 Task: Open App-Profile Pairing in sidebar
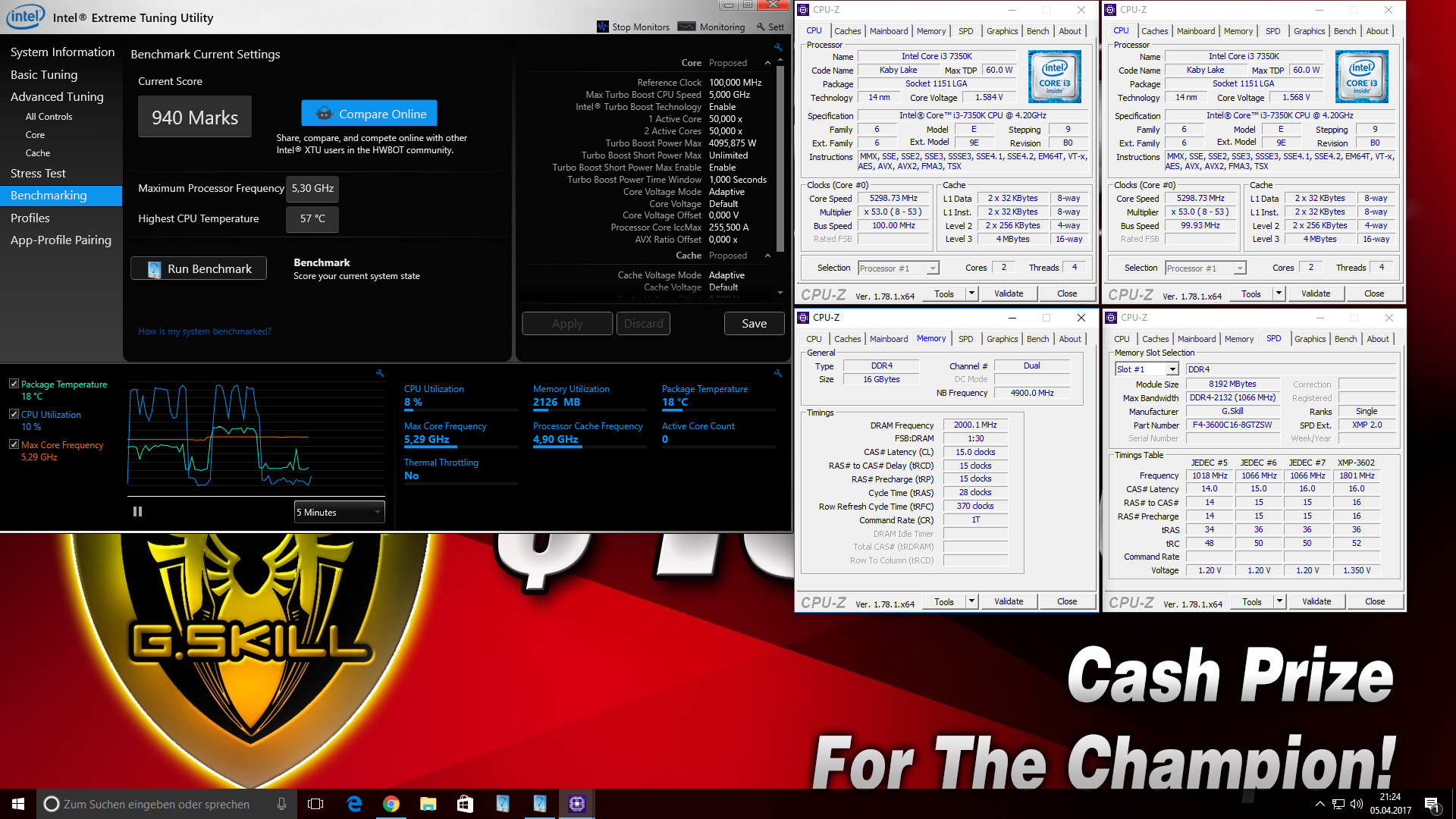(x=61, y=240)
